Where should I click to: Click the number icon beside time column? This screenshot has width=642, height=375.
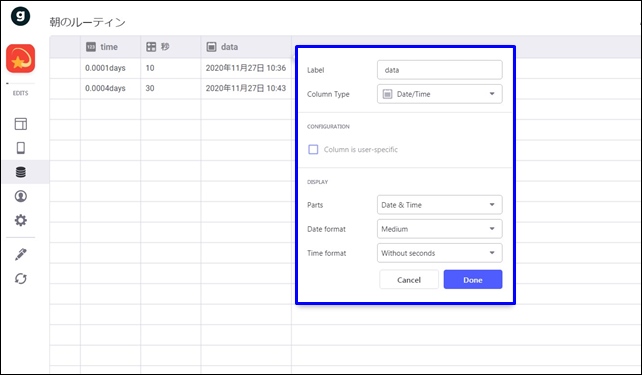[x=91, y=47]
